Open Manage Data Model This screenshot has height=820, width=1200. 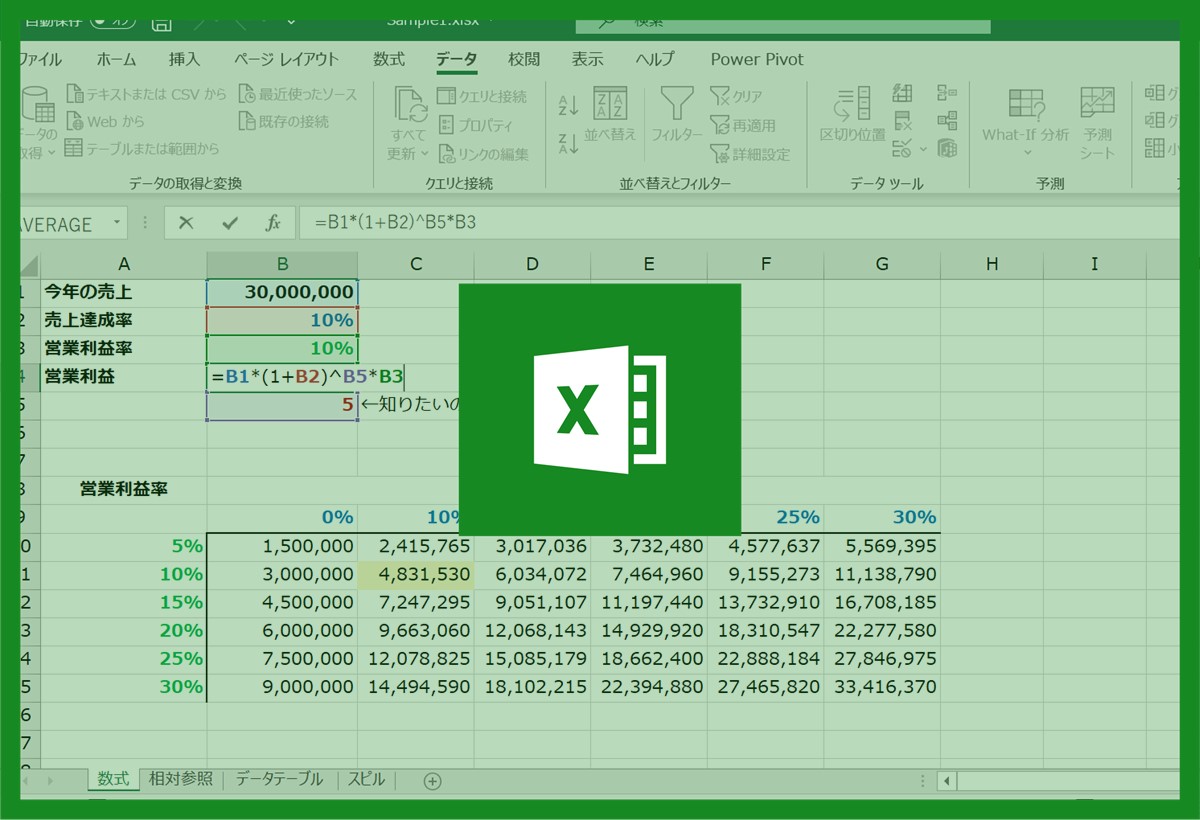point(947,149)
